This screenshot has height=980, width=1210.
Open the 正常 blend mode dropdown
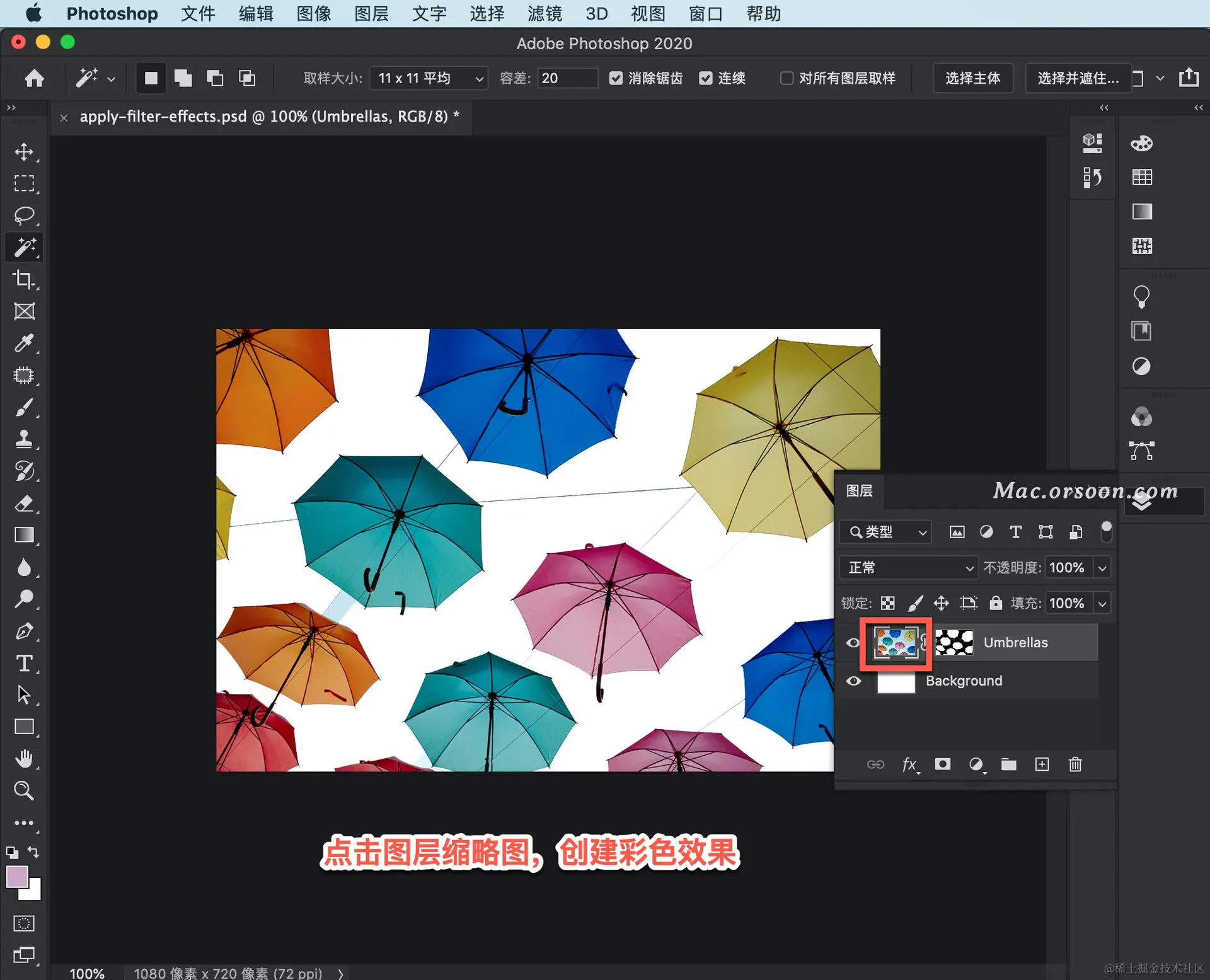click(x=908, y=568)
